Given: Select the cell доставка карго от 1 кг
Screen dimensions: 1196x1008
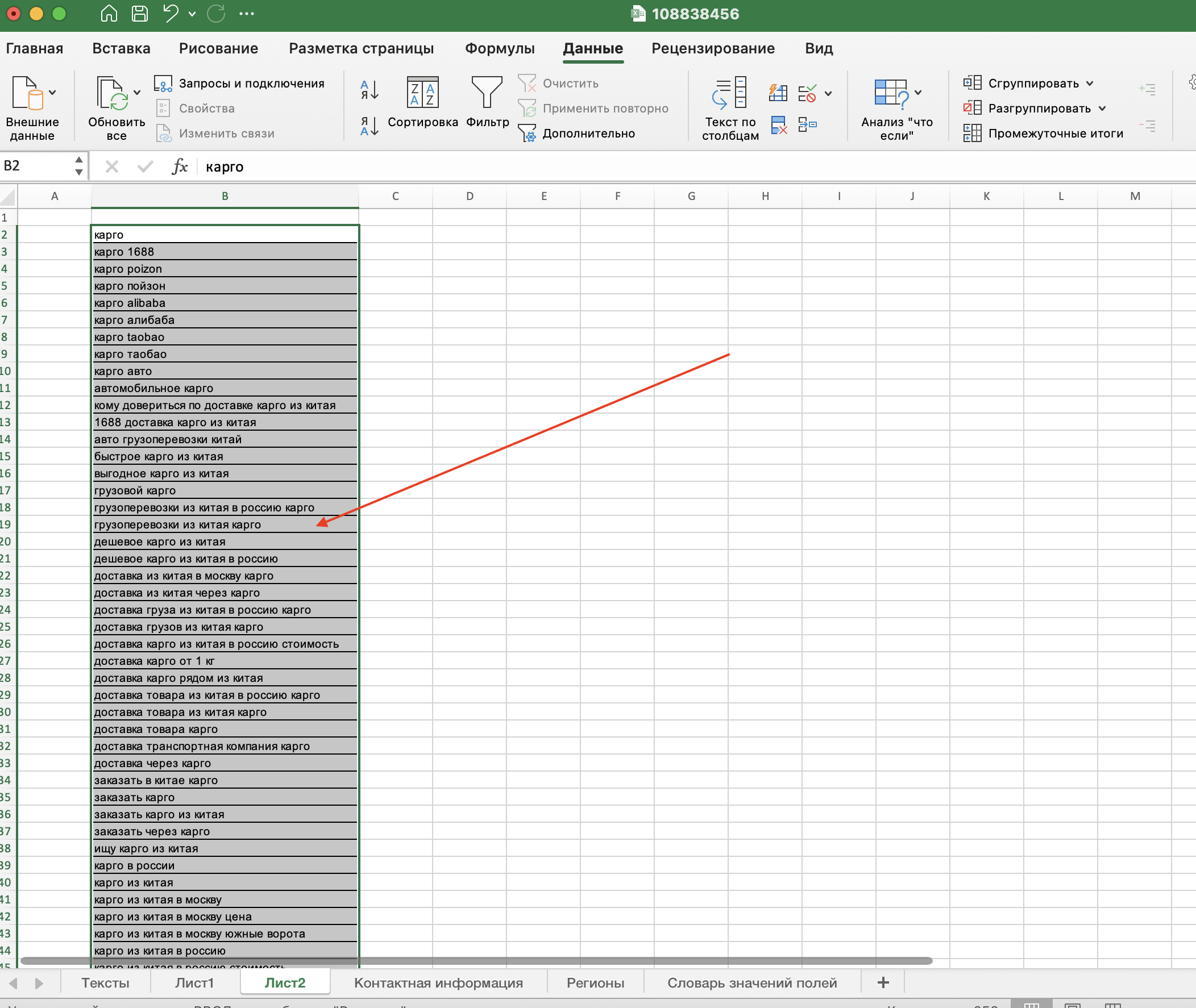Looking at the screenshot, I should 225,661.
